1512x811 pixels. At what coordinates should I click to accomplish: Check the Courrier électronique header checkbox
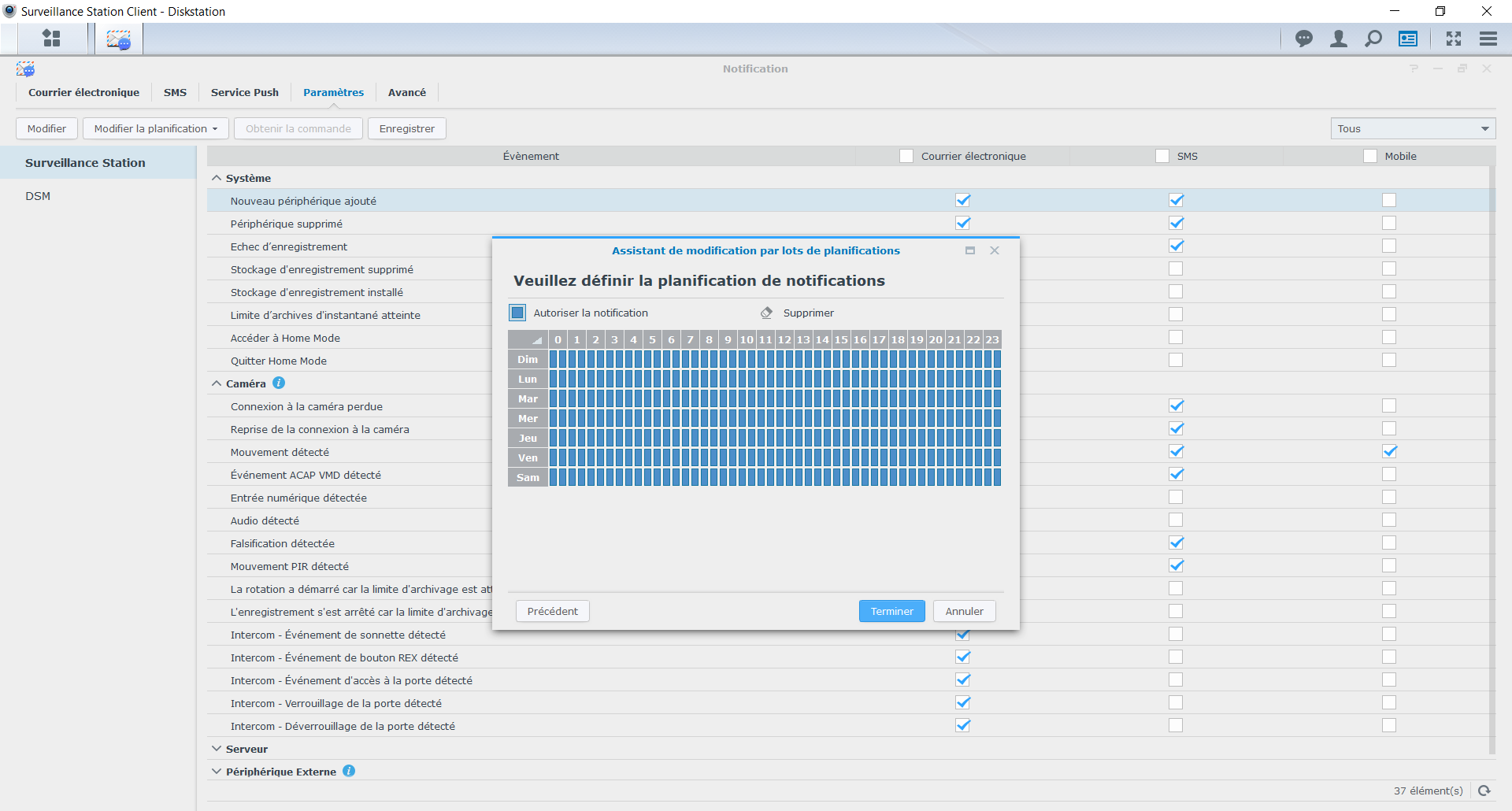[x=906, y=157]
